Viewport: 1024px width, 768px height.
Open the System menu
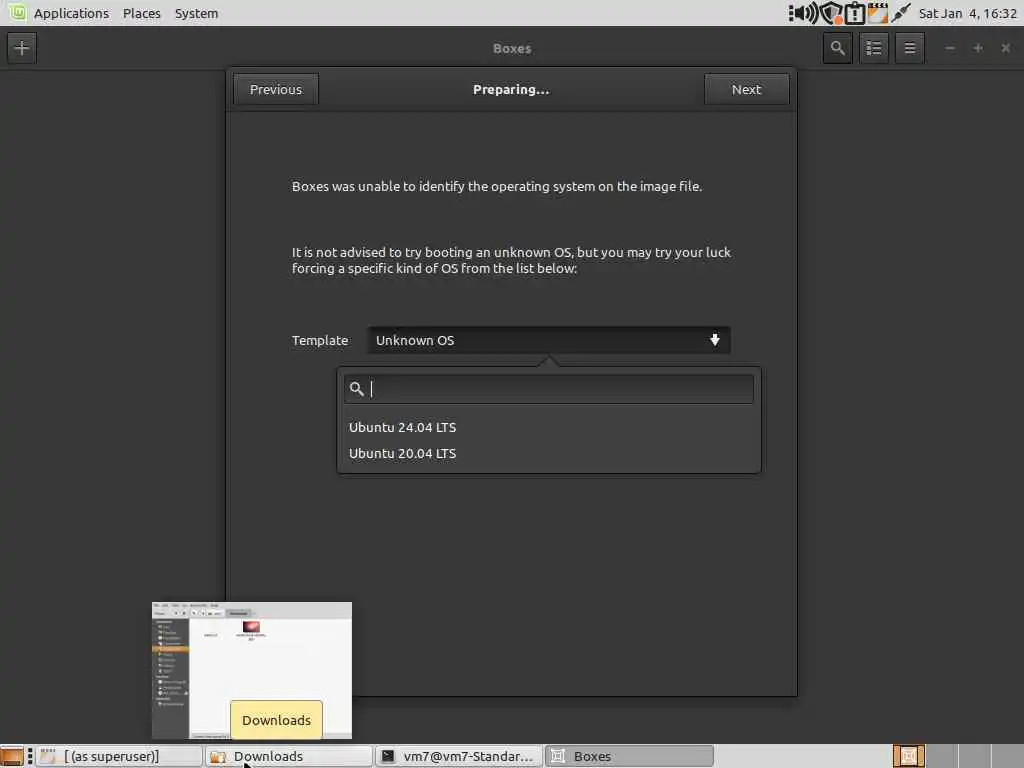pos(197,13)
